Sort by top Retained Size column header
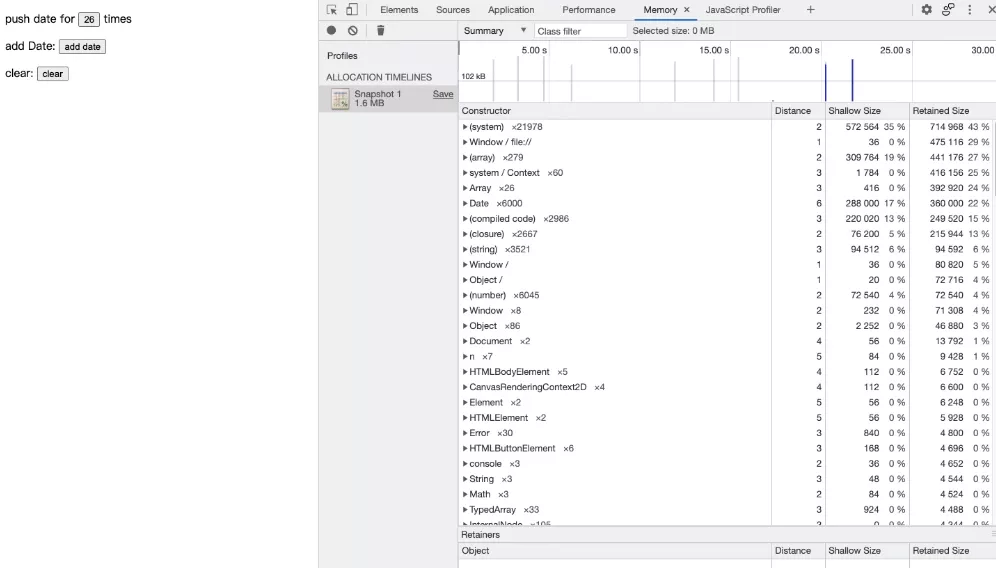Viewport: 996px width, 568px height. (x=952, y=111)
